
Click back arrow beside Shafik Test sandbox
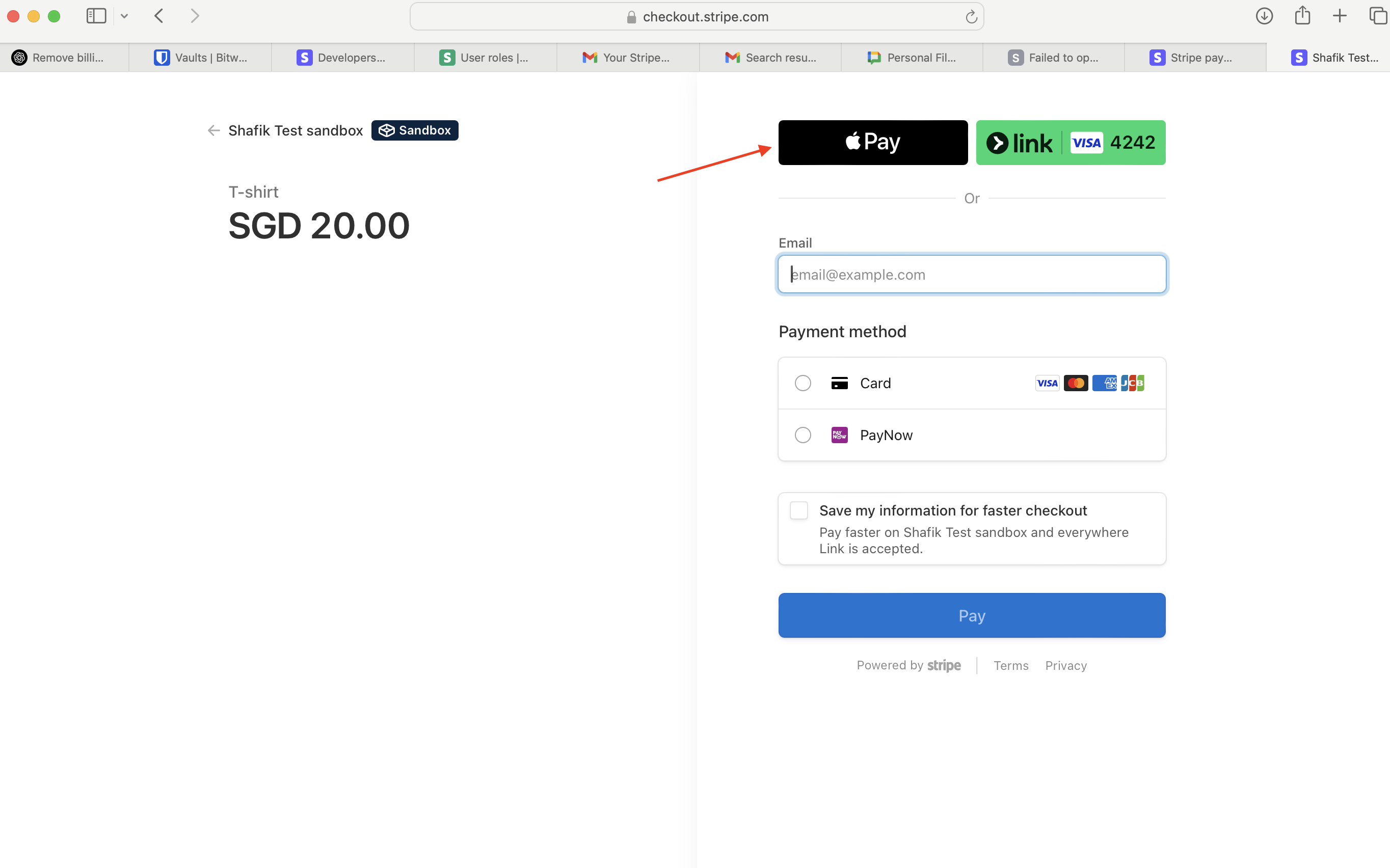pyautogui.click(x=213, y=130)
